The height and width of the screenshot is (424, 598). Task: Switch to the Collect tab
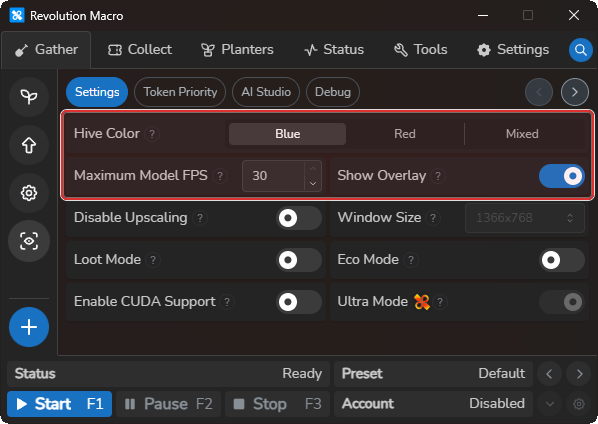140,50
